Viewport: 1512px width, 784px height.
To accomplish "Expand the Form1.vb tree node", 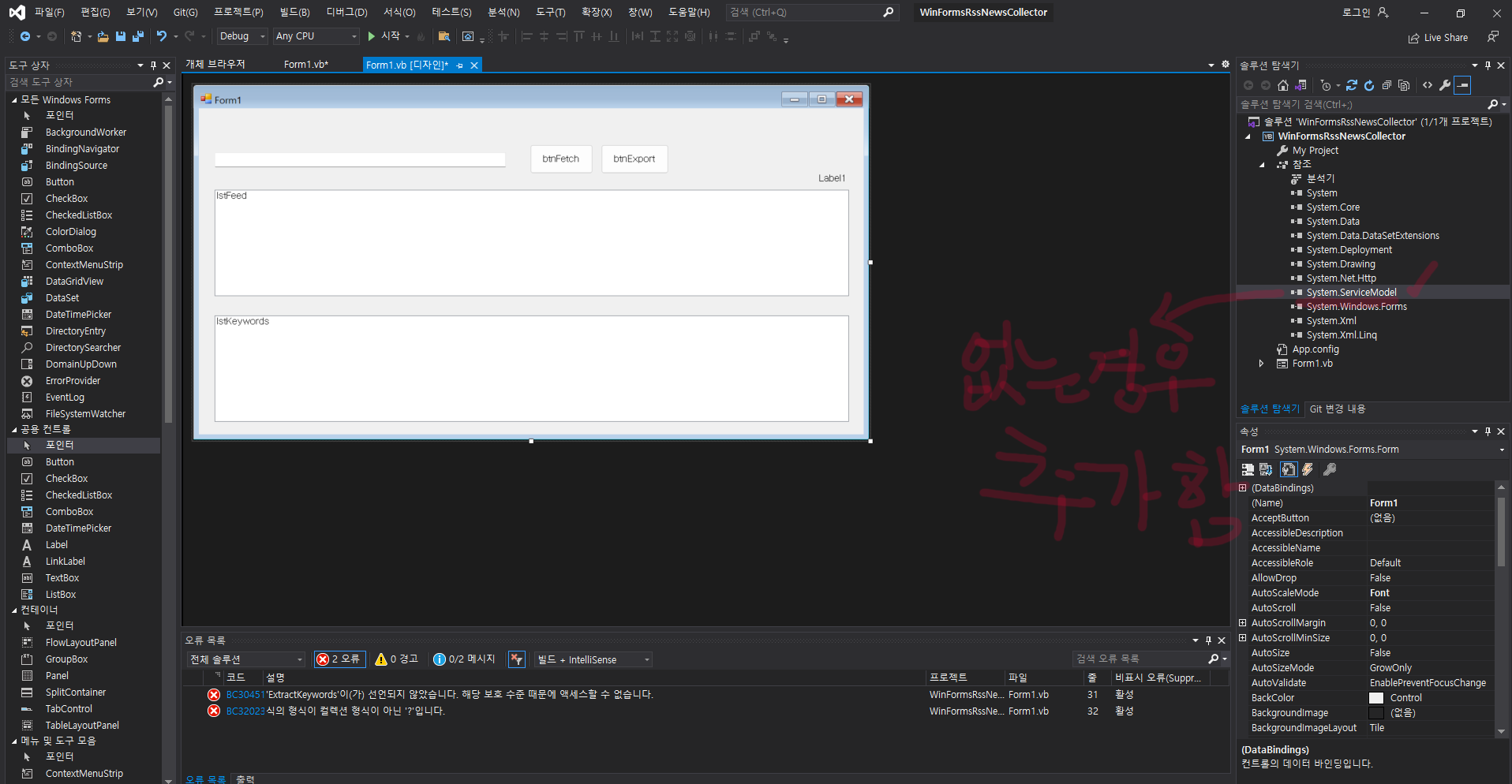I will coord(1261,364).
